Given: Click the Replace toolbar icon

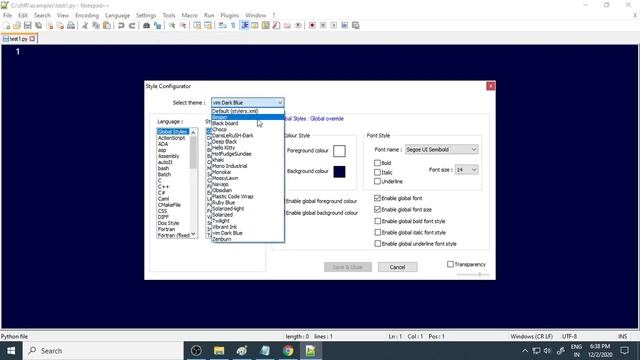Looking at the screenshot, I should point(157,25).
